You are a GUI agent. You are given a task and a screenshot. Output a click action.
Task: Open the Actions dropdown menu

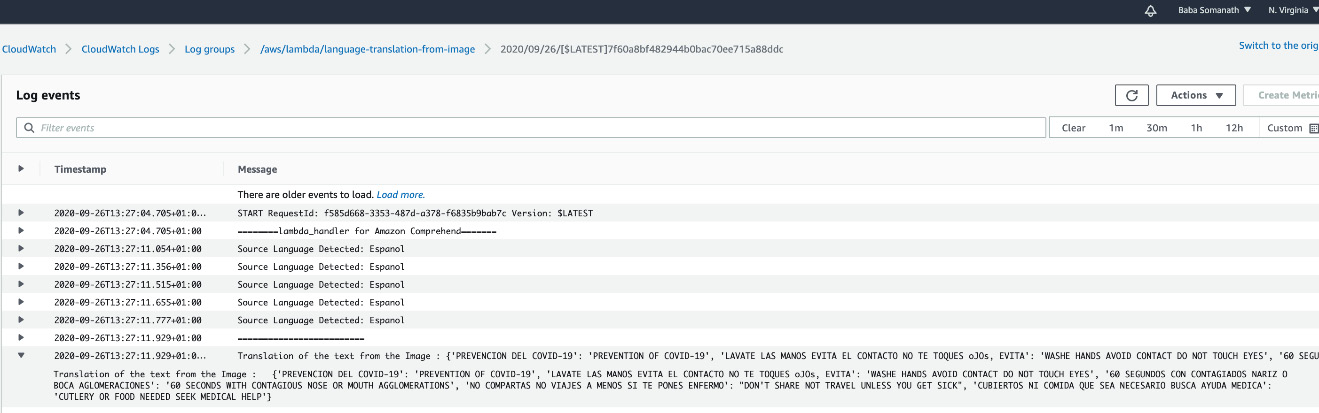[1196, 95]
